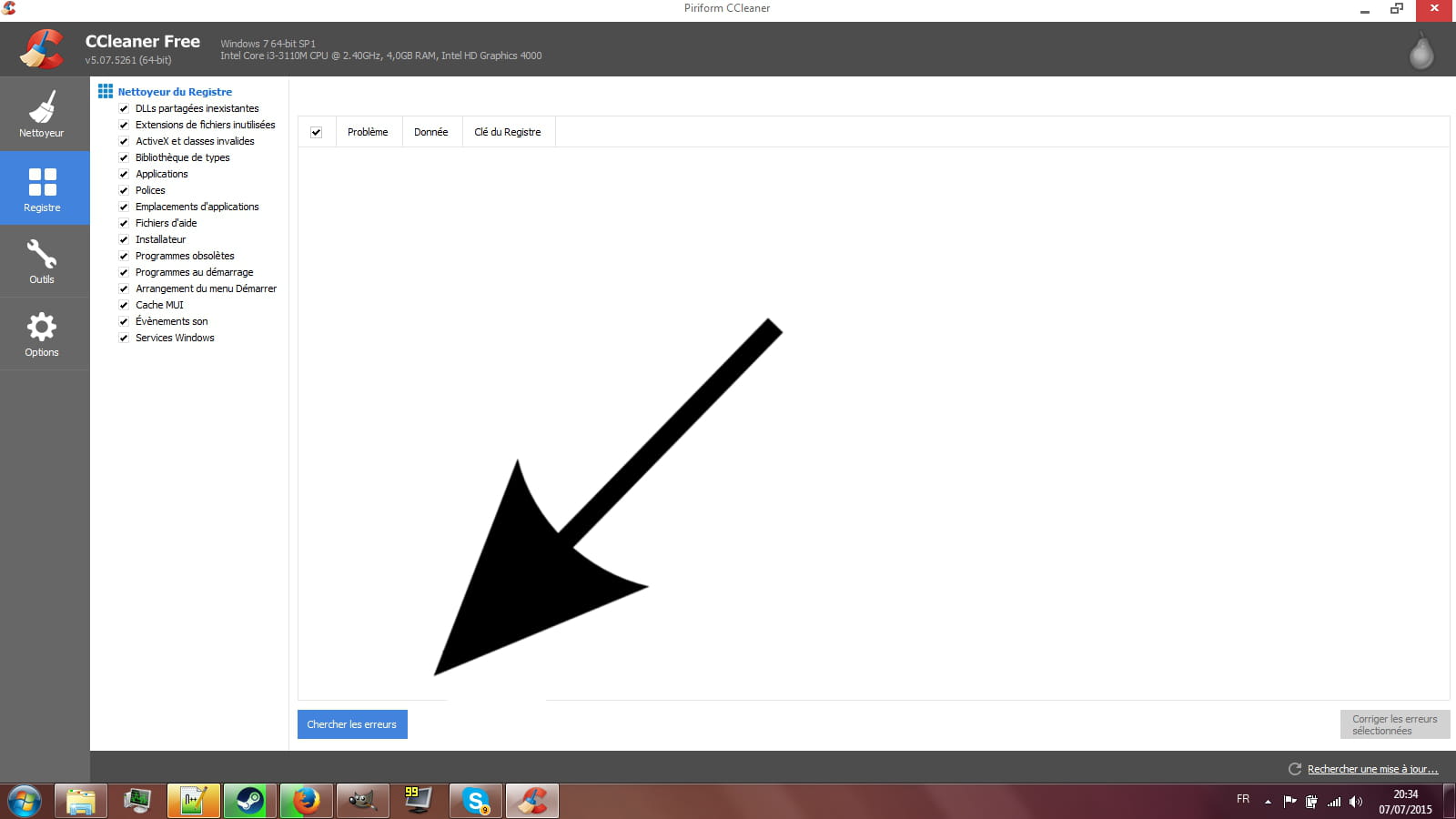This screenshot has width=1456, height=819.
Task: Sort by Problème column header
Action: click(x=368, y=132)
